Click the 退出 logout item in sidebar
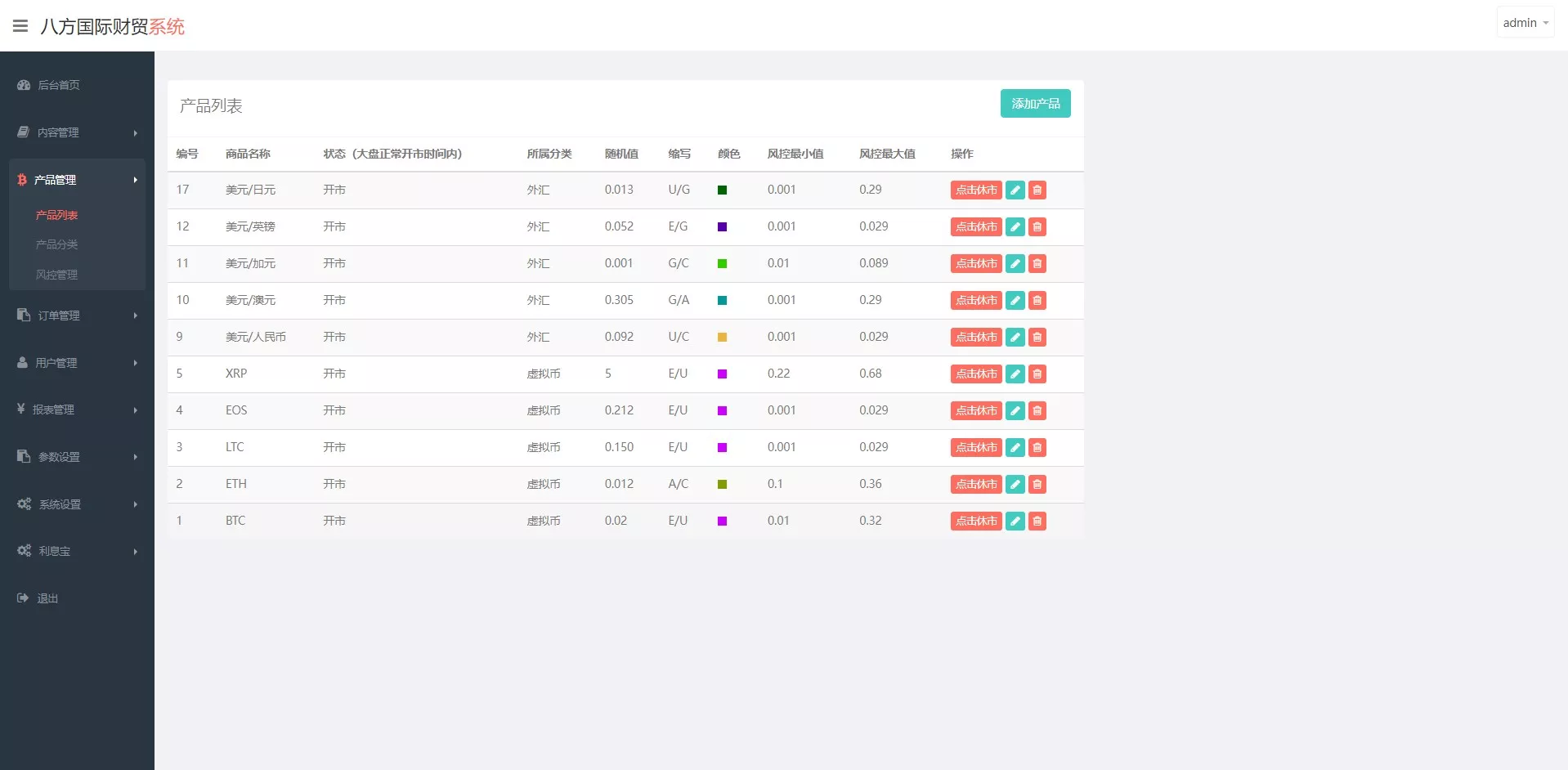This screenshot has width=1568, height=770. click(x=47, y=598)
